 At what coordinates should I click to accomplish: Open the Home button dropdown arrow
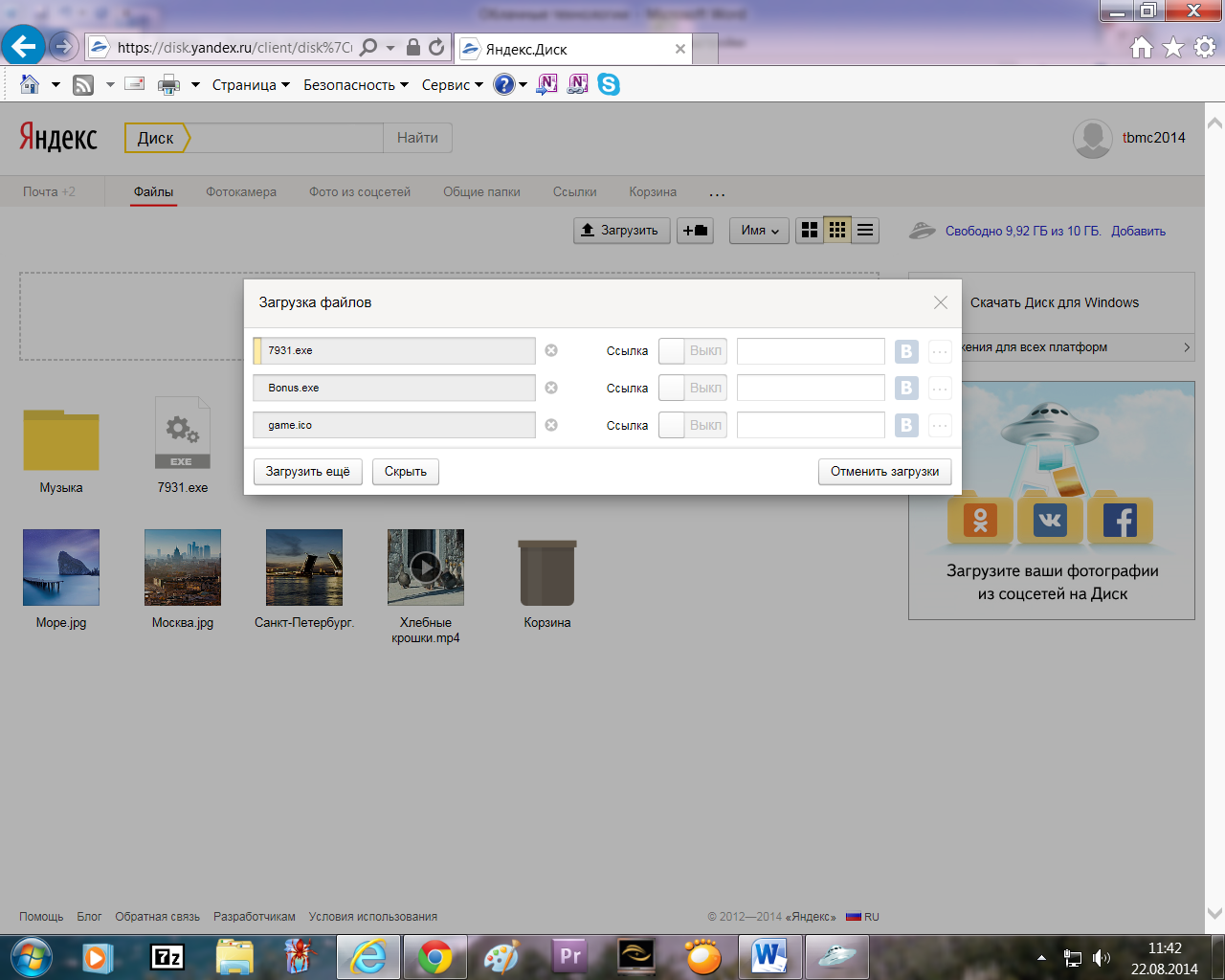point(56,85)
